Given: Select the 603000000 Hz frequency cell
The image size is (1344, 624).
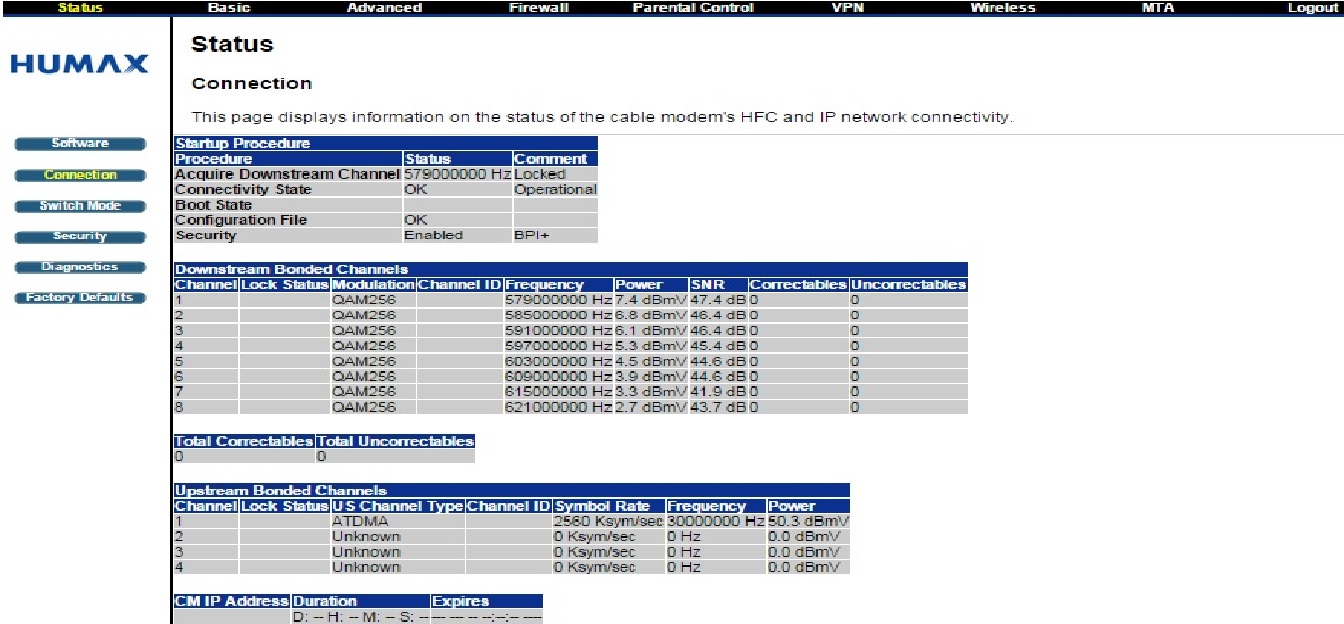Looking at the screenshot, I should 558,361.
